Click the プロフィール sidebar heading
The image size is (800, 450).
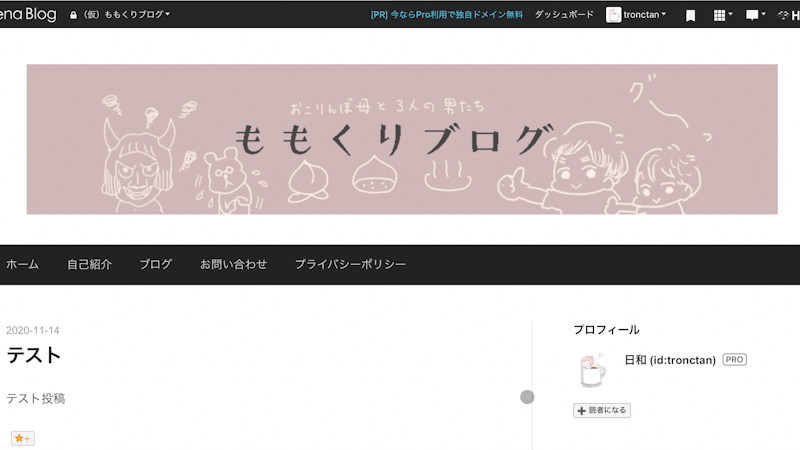point(606,330)
